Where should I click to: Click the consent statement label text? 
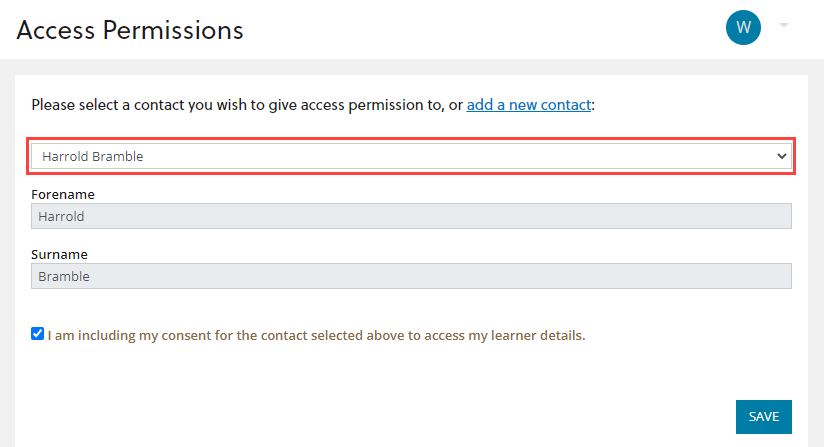[316, 336]
